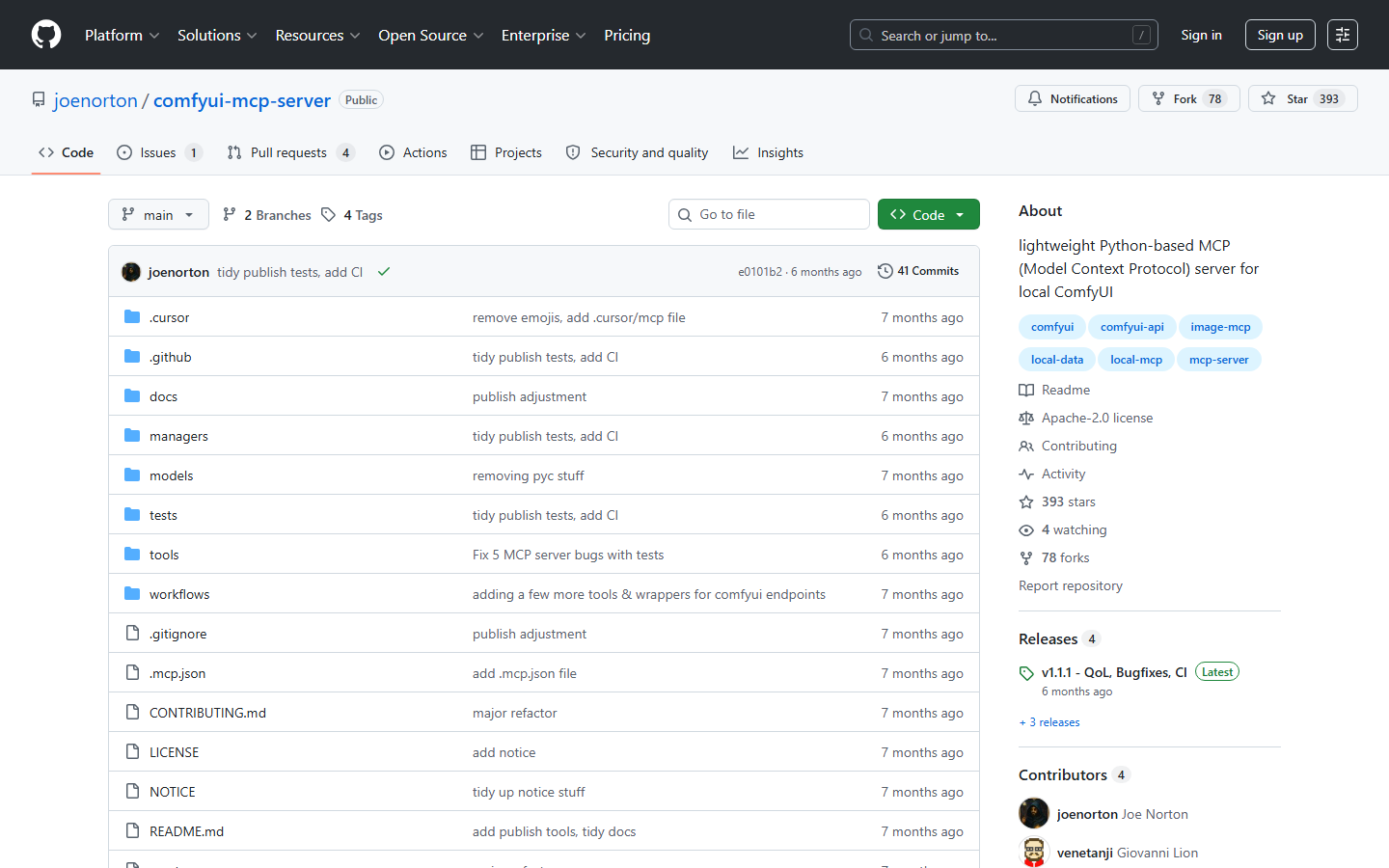
Task: Click the README.md file icon
Action: pyautogui.click(x=132, y=831)
